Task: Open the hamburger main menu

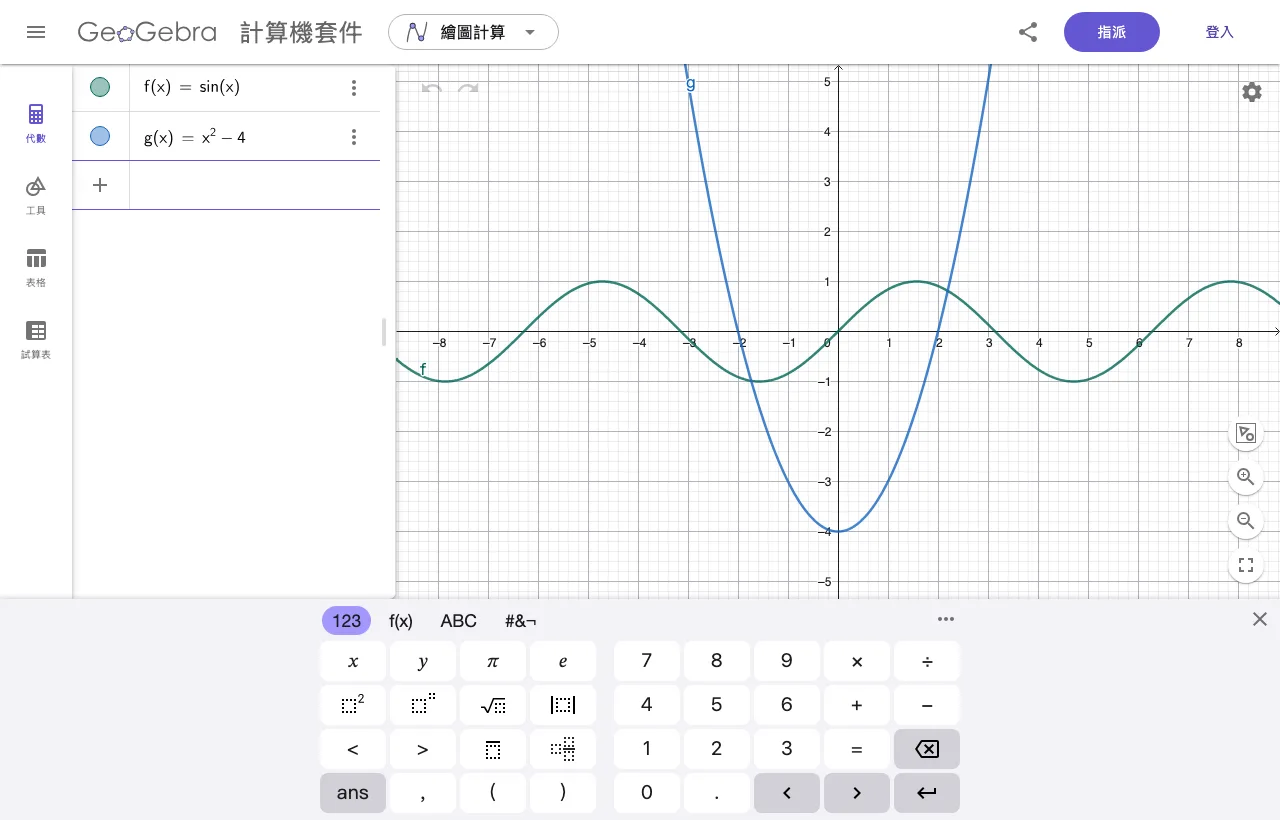Action: pos(36,32)
